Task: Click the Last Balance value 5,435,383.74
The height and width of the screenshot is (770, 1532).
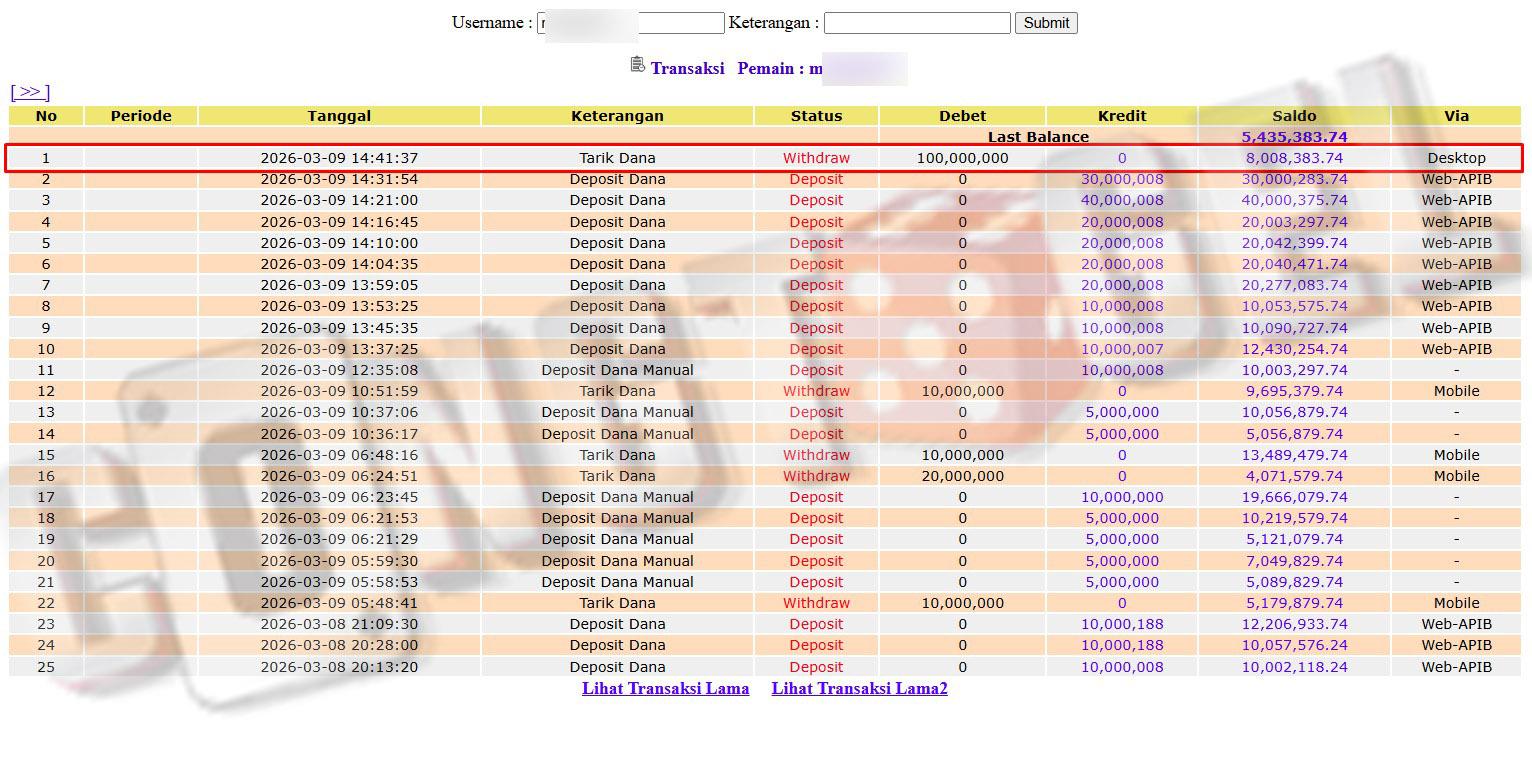Action: click(1293, 137)
